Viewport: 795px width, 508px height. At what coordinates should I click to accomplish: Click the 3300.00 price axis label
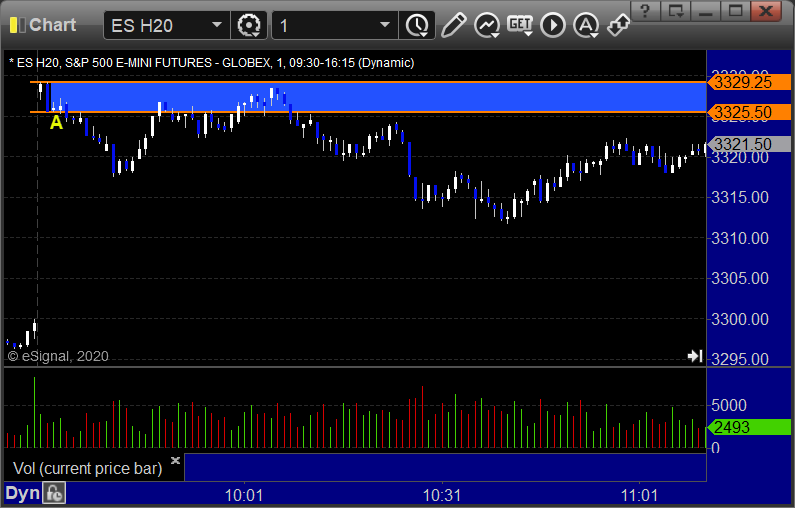[740, 319]
